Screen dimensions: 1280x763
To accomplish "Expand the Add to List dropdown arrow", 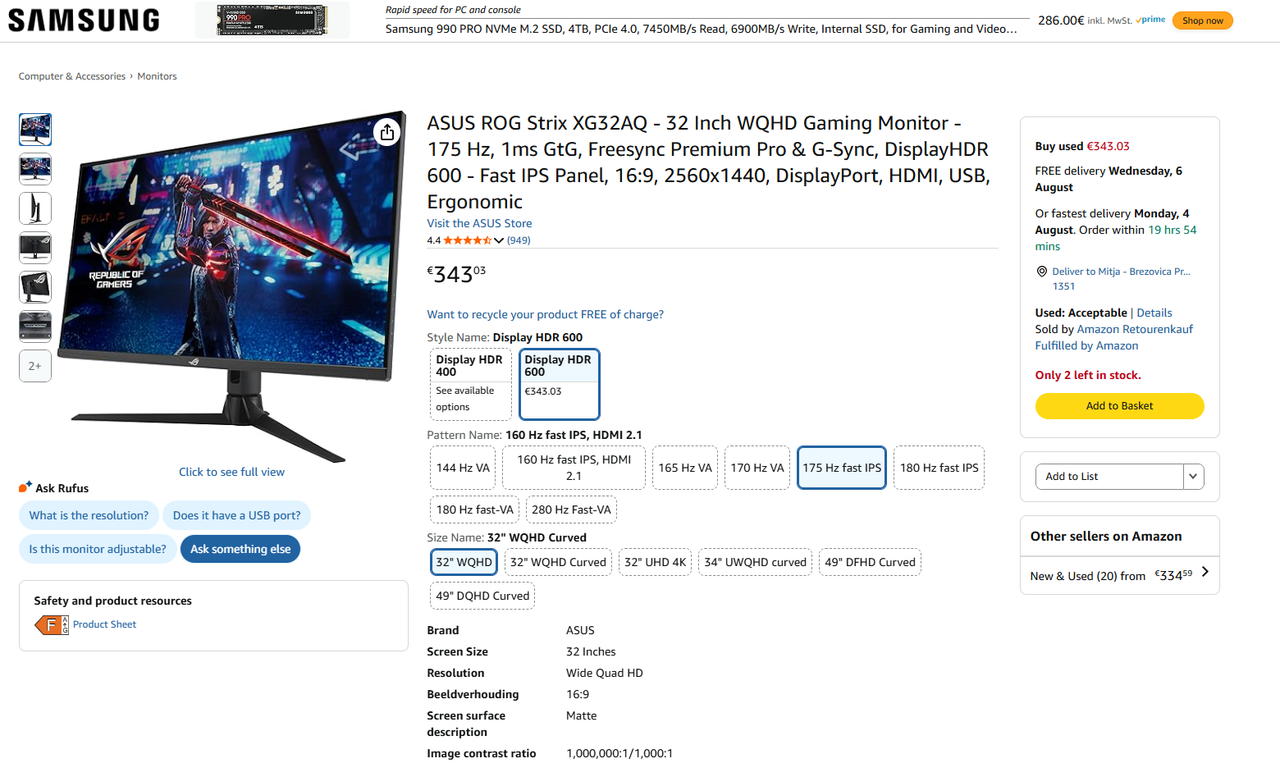I will click(1193, 476).
